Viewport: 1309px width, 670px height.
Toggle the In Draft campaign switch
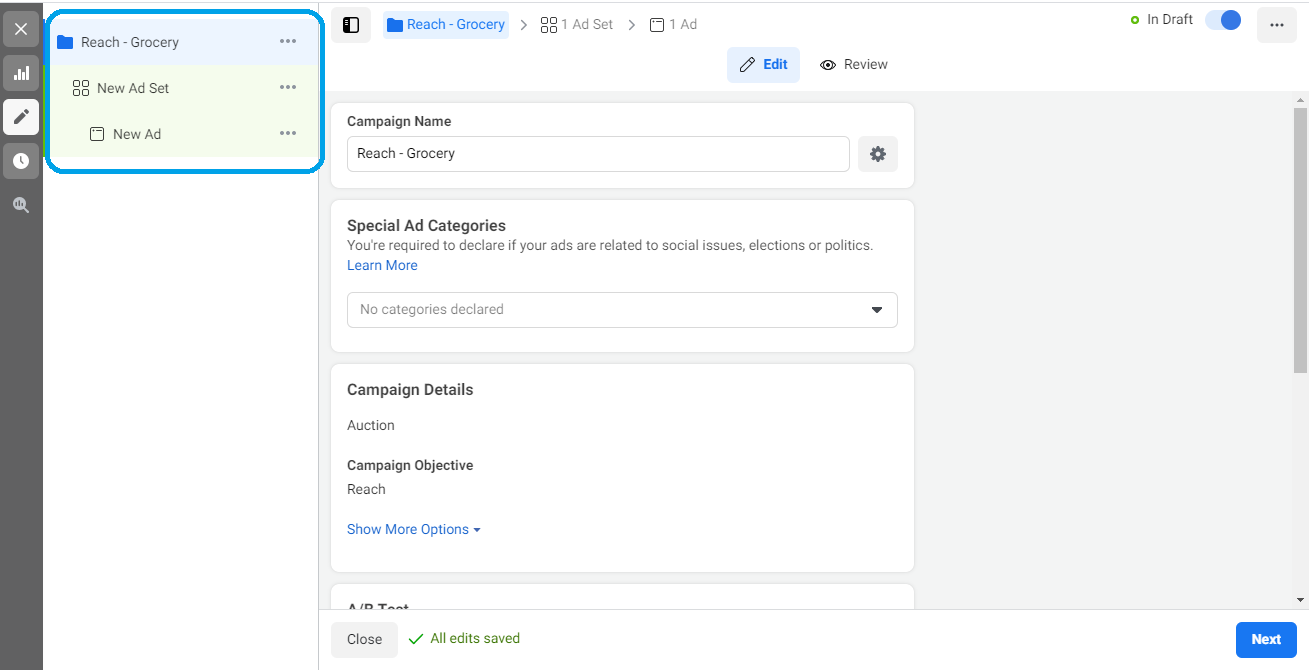pyautogui.click(x=1223, y=20)
